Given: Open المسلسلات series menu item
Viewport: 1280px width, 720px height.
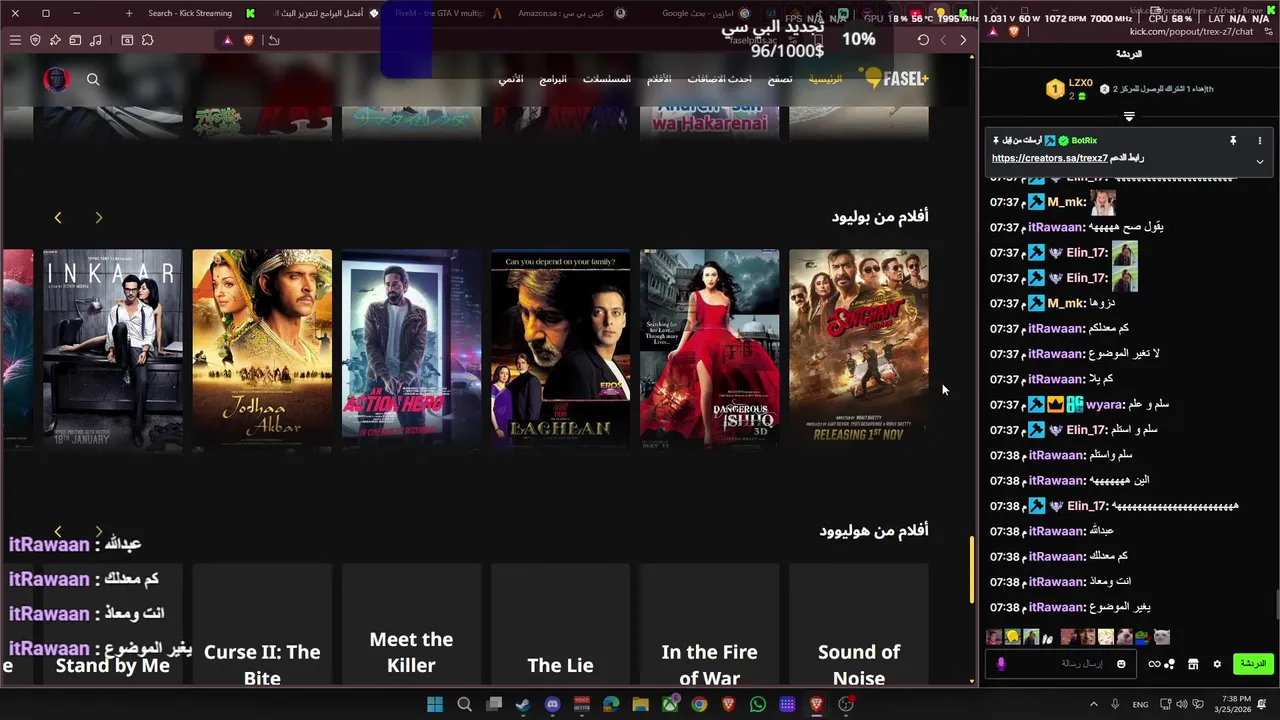Looking at the screenshot, I should [x=607, y=79].
